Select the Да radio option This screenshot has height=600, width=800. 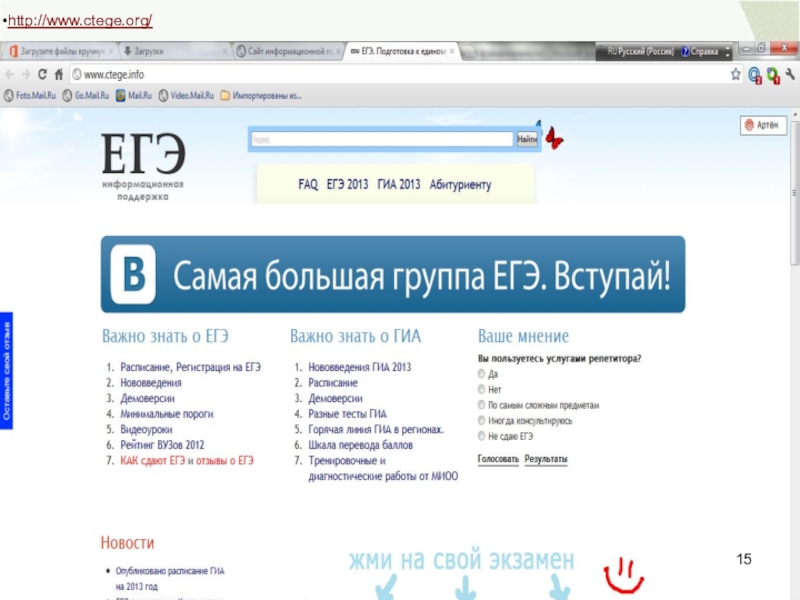(x=481, y=373)
